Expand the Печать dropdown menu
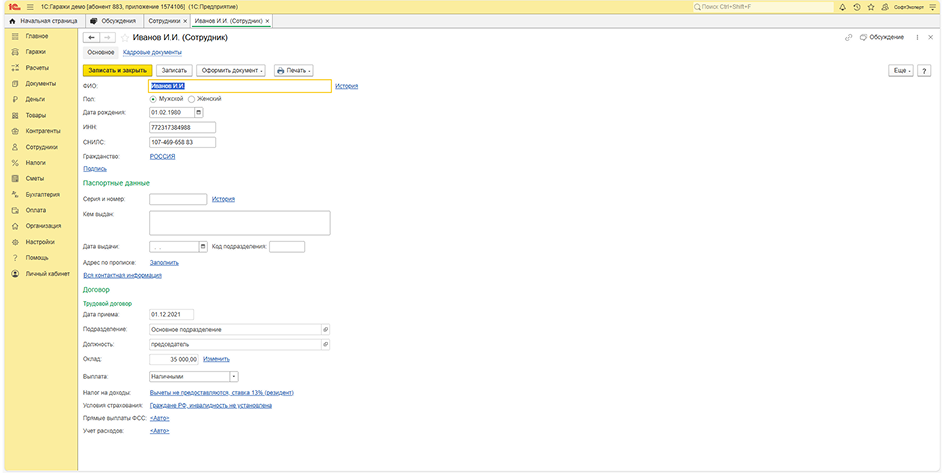This screenshot has height=473, width=944. click(x=293, y=71)
